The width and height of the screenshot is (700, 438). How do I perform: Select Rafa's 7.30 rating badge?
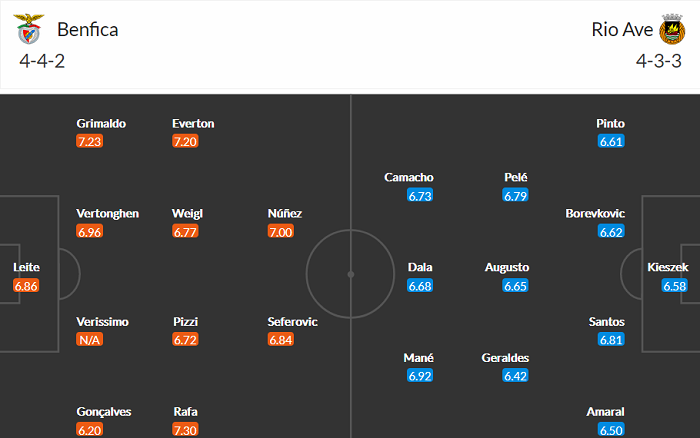(x=185, y=430)
